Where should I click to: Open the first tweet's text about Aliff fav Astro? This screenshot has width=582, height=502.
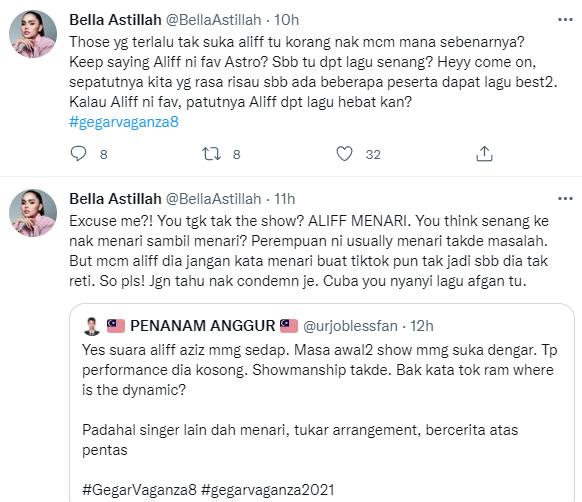coord(313,72)
